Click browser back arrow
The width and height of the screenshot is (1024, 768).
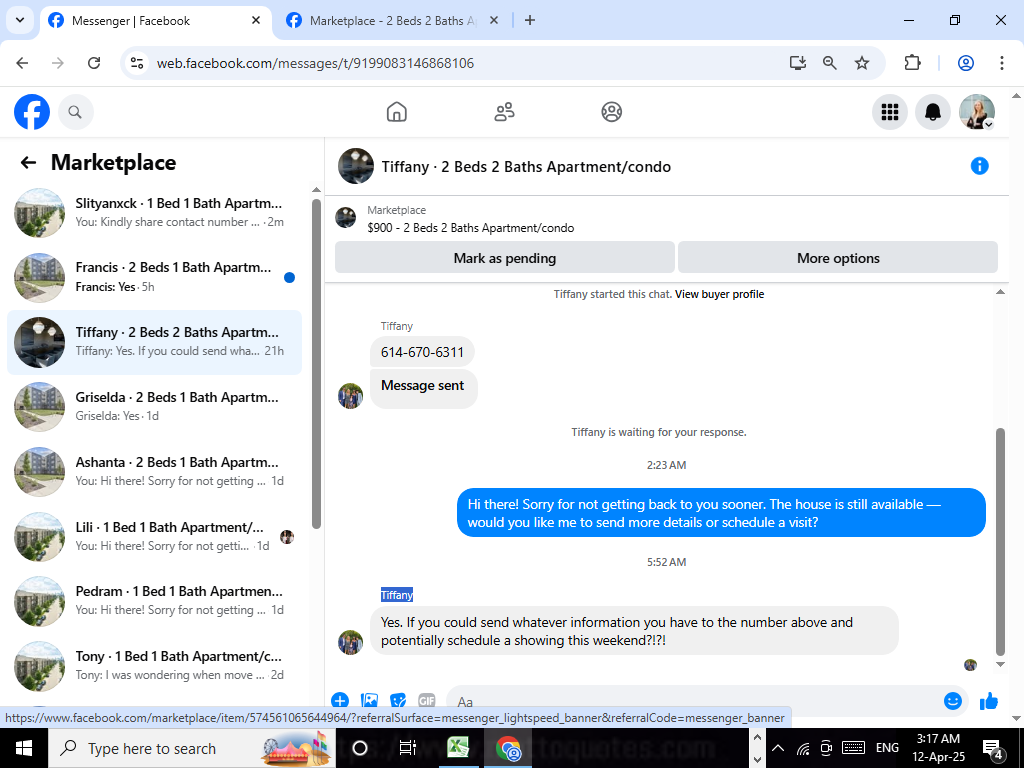22,63
